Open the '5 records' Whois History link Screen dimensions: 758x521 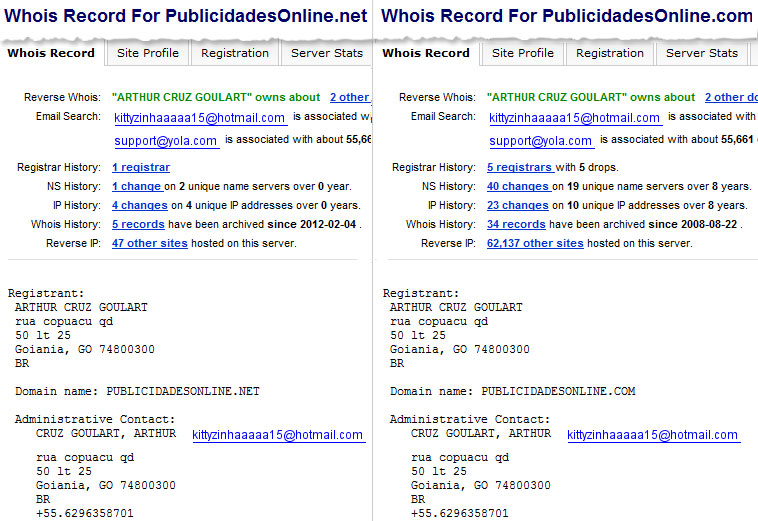(138, 224)
